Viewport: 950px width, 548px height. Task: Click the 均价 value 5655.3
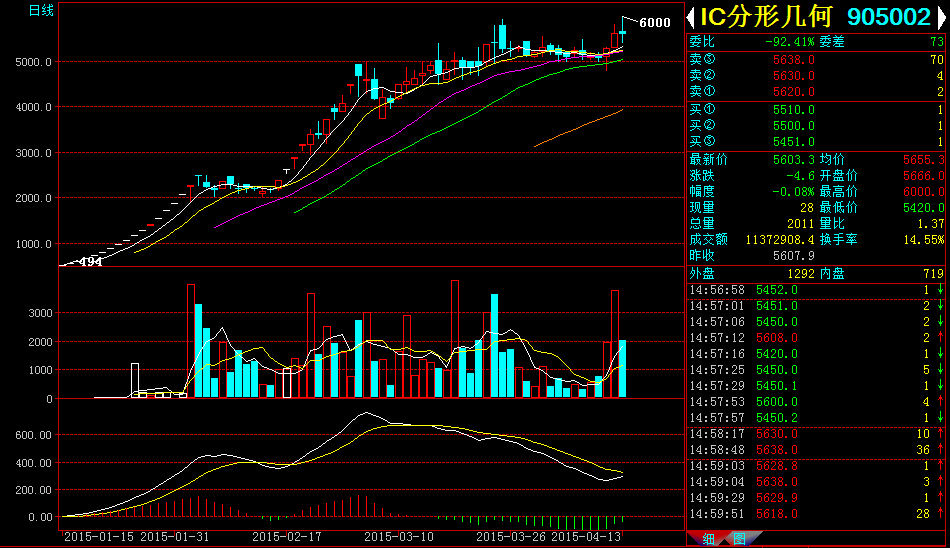tap(923, 159)
